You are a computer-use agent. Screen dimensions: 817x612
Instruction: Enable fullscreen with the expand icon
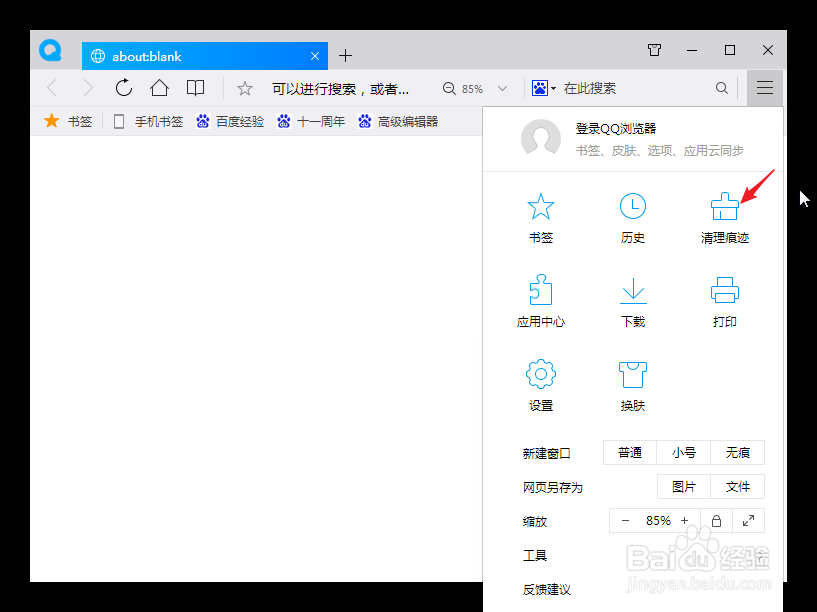click(748, 520)
